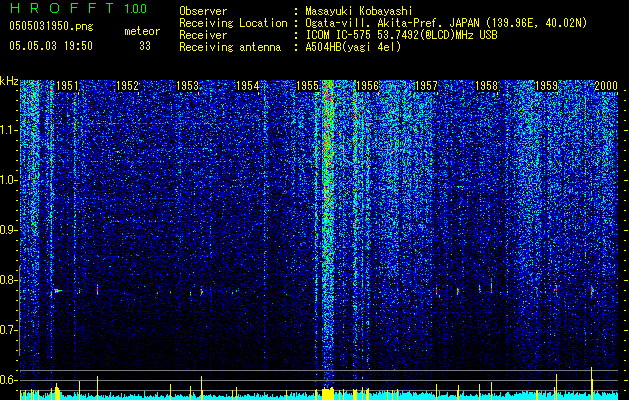Click the 'Observer' field label
629x400 pixels.
(203, 11)
